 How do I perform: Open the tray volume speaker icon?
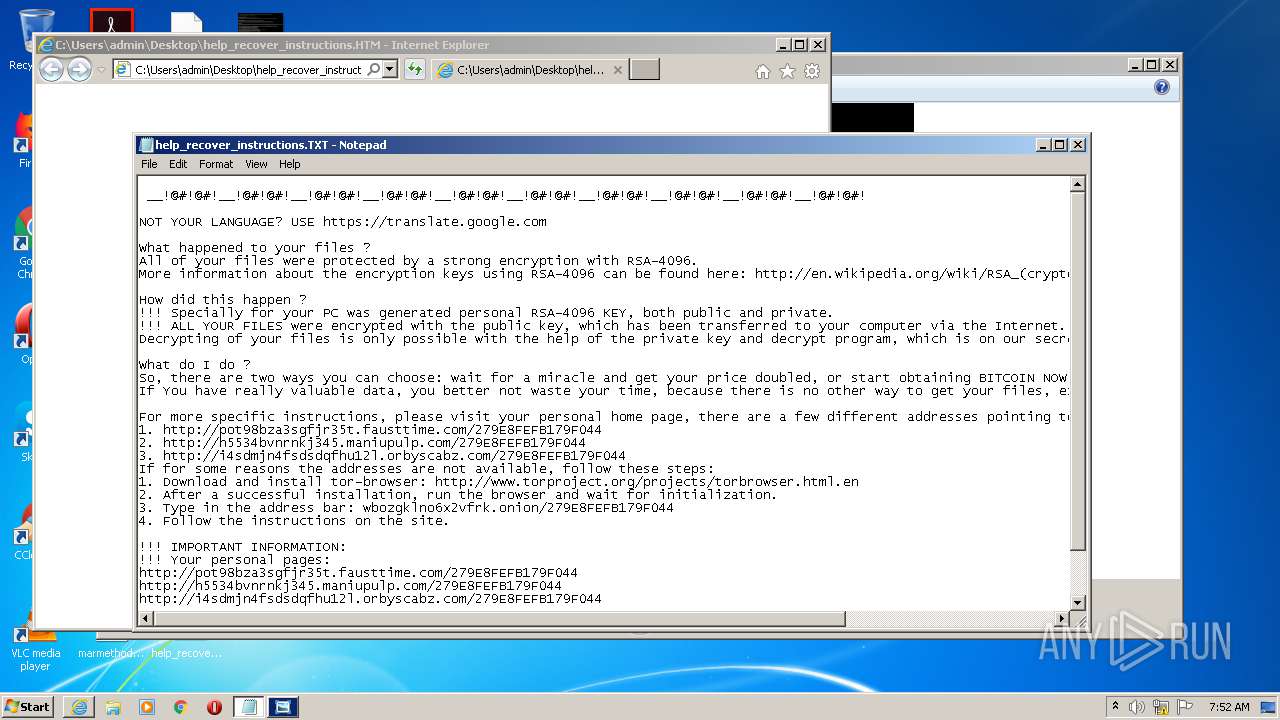[1137, 707]
